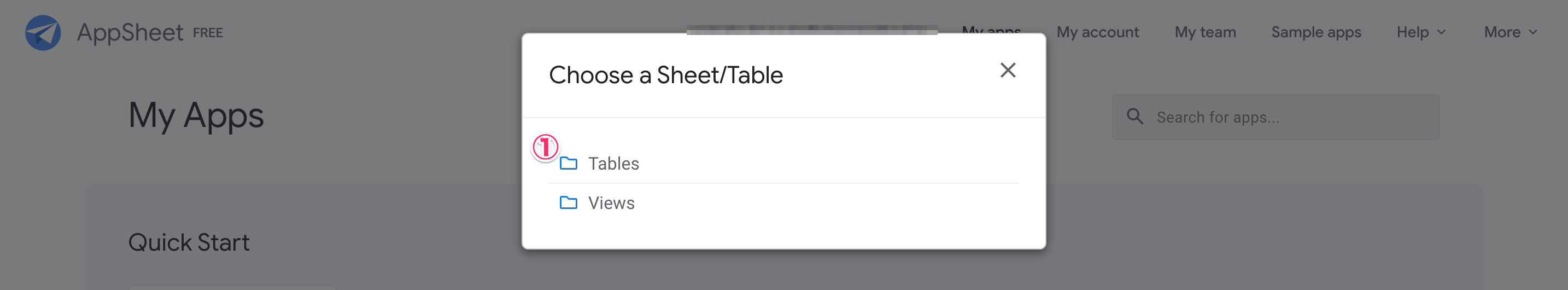Click the FREE plan label
The height and width of the screenshot is (290, 1568).
tap(208, 33)
